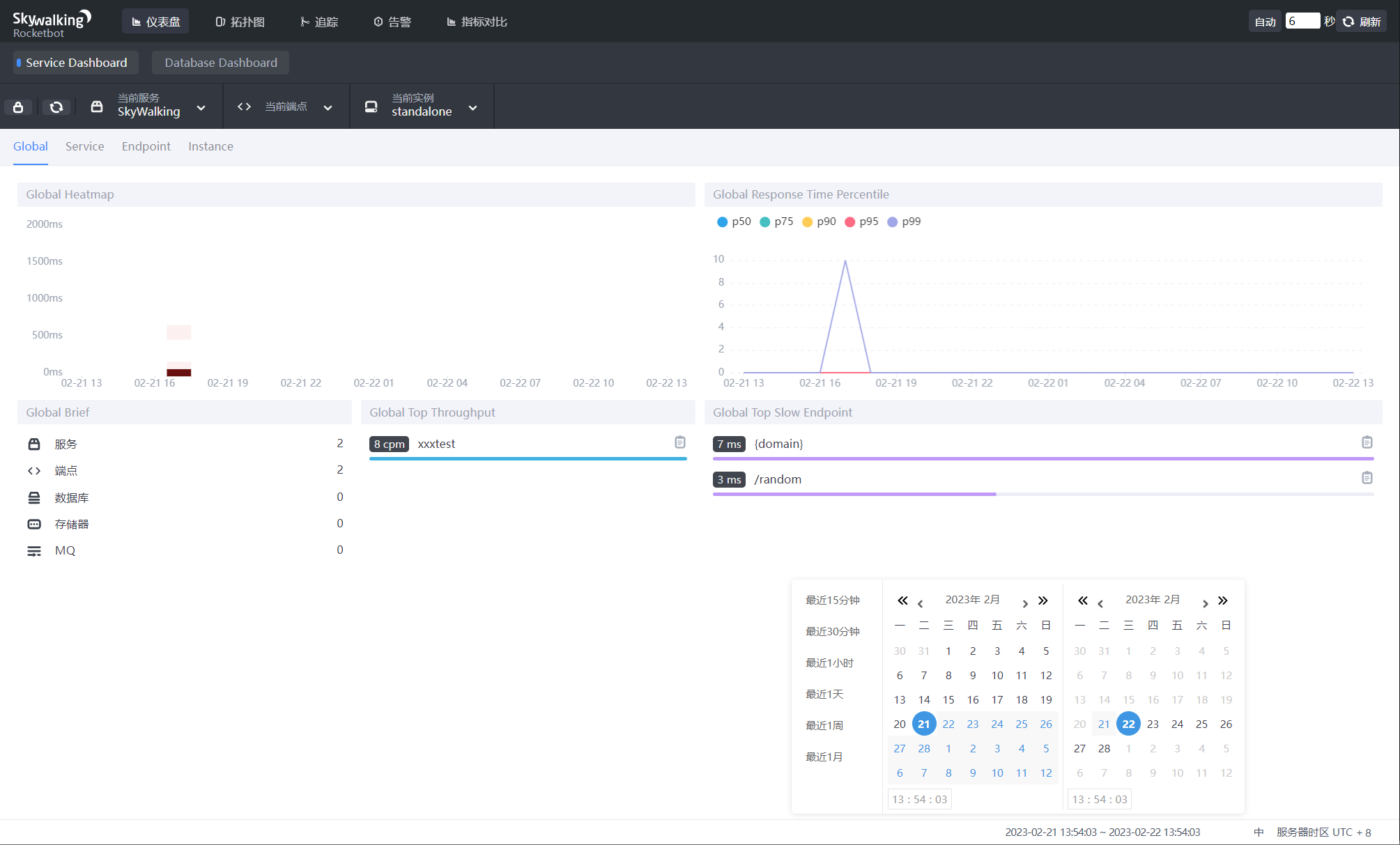1400x845 pixels.
Task: Copy the xxxtest throughput entry
Action: coord(680,442)
